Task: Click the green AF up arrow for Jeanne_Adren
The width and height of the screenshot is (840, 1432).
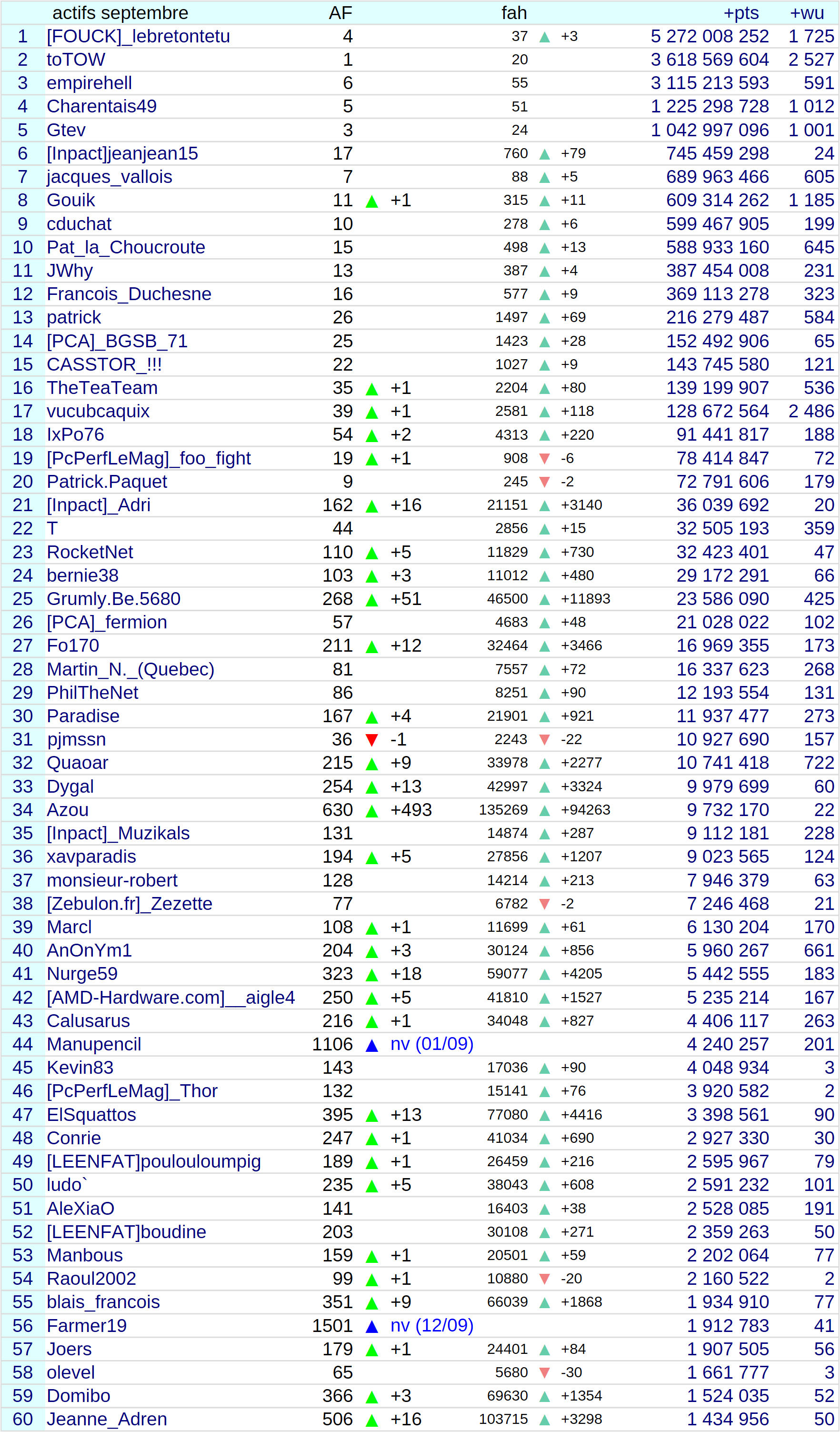Action: pos(372,1421)
